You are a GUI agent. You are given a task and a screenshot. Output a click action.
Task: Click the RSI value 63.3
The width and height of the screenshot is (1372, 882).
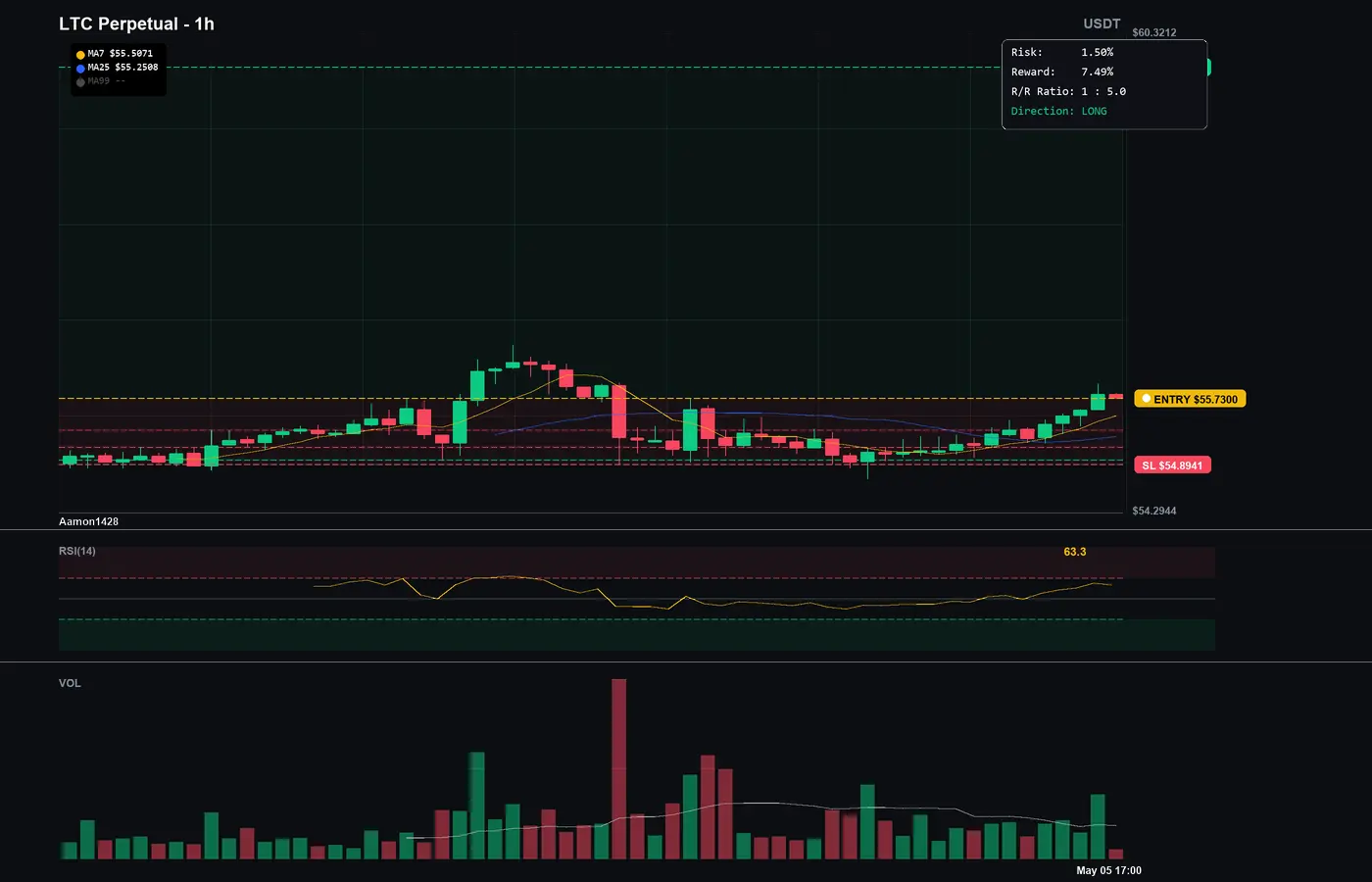pyautogui.click(x=1075, y=552)
